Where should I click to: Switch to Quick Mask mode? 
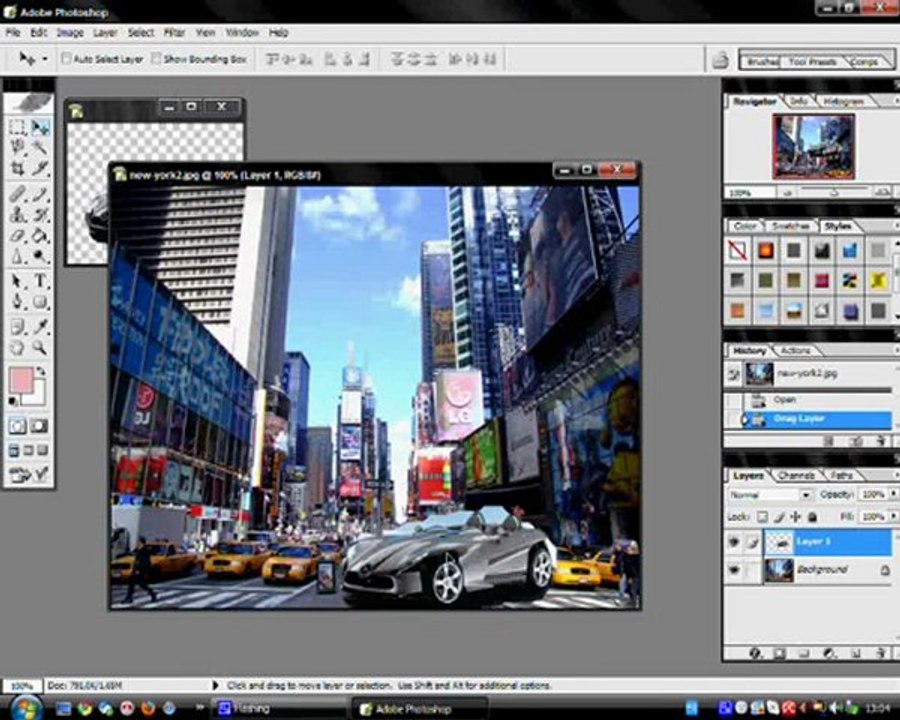pyautogui.click(x=40, y=426)
